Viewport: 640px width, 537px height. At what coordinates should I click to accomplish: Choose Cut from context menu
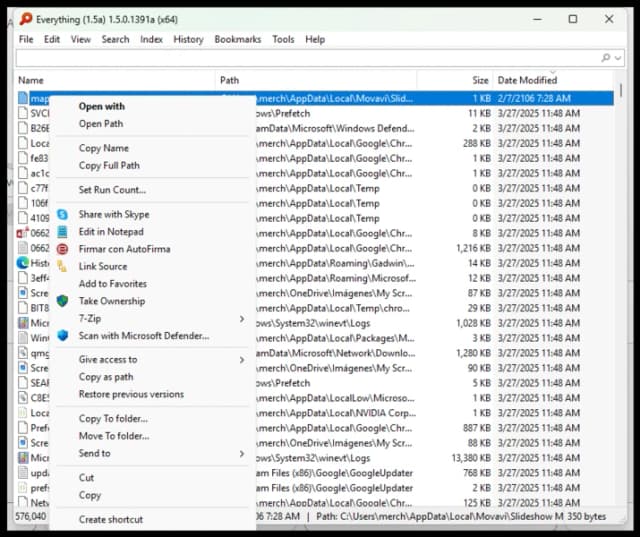click(87, 477)
